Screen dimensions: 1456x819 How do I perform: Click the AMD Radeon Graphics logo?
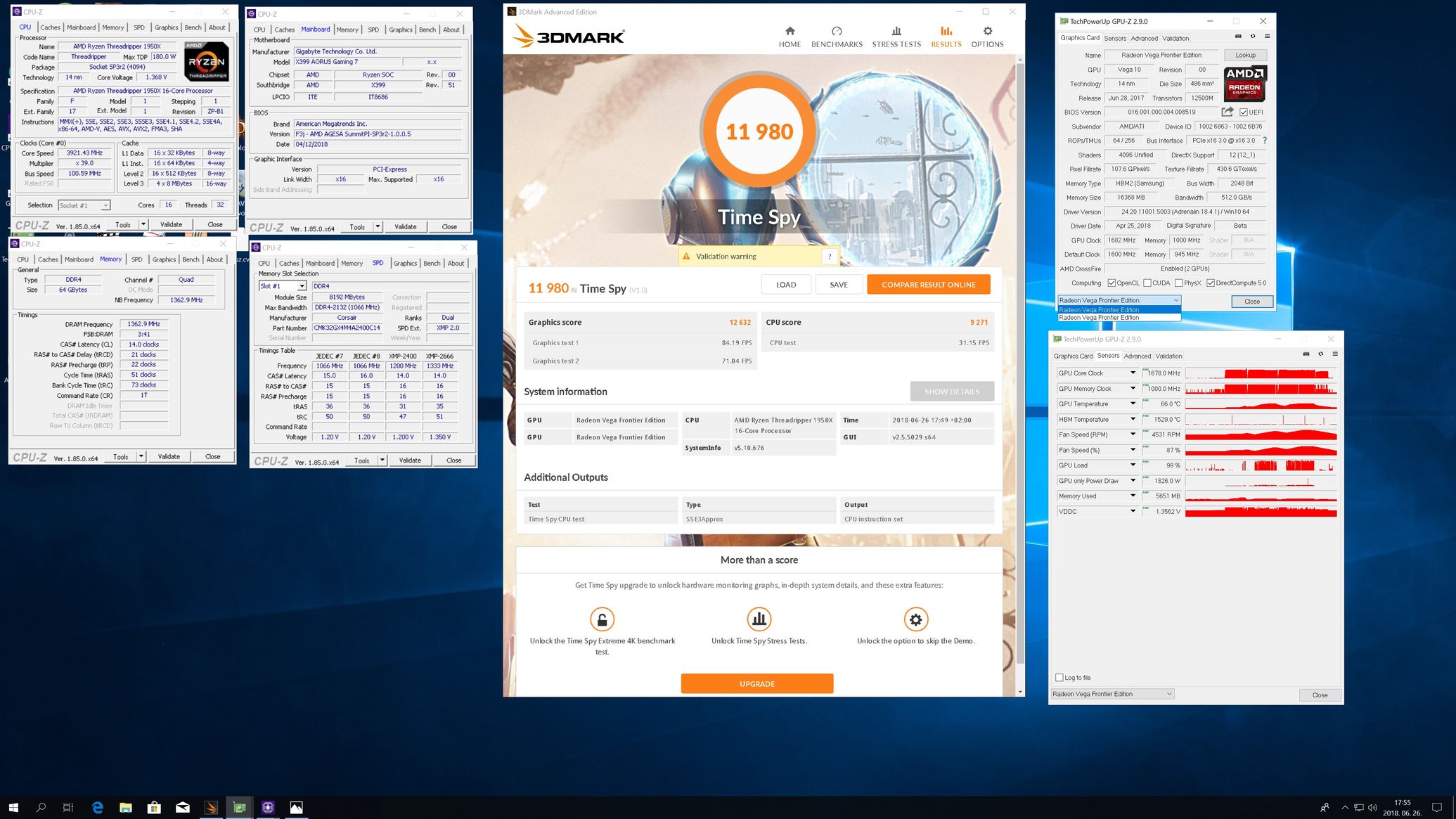tap(1244, 84)
